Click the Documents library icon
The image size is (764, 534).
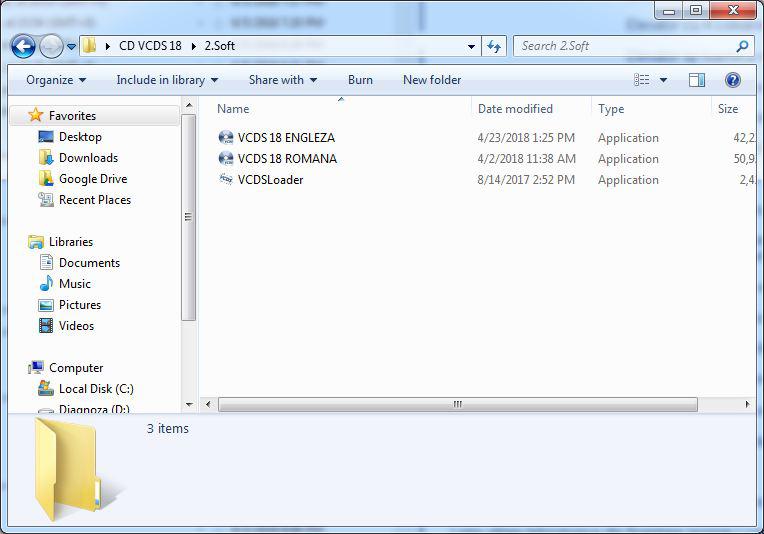(46, 262)
